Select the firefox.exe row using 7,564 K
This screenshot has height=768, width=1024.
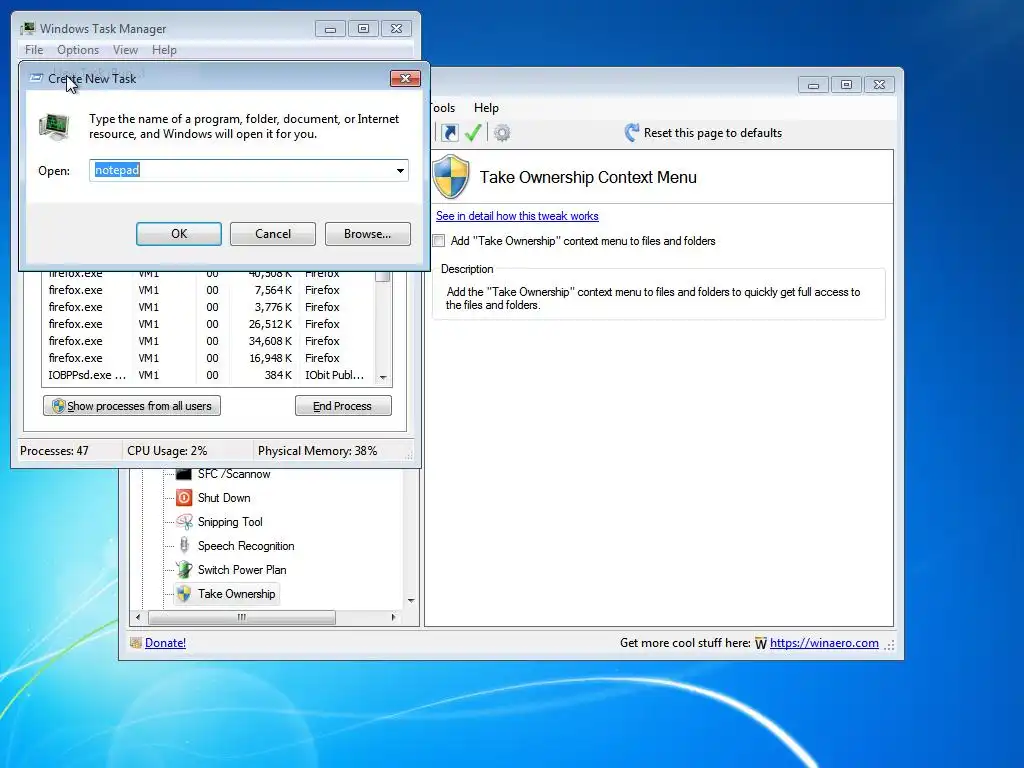208,290
